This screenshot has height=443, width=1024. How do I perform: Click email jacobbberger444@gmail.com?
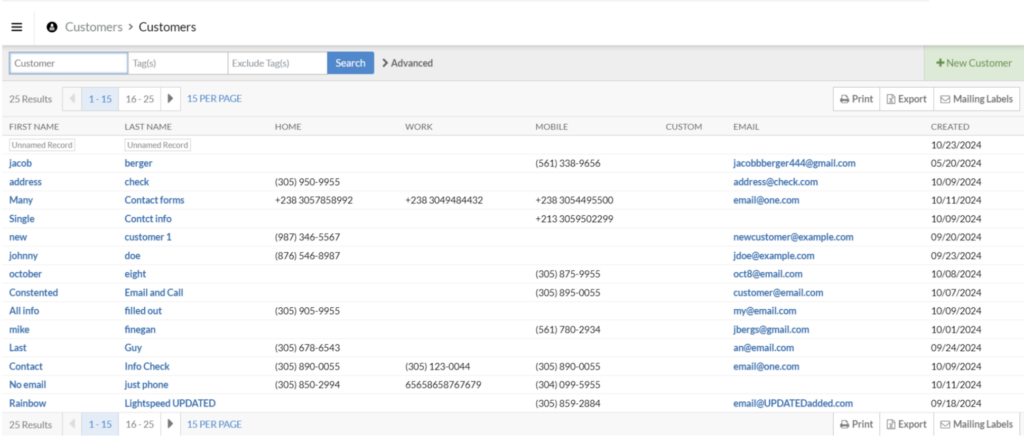coord(794,163)
